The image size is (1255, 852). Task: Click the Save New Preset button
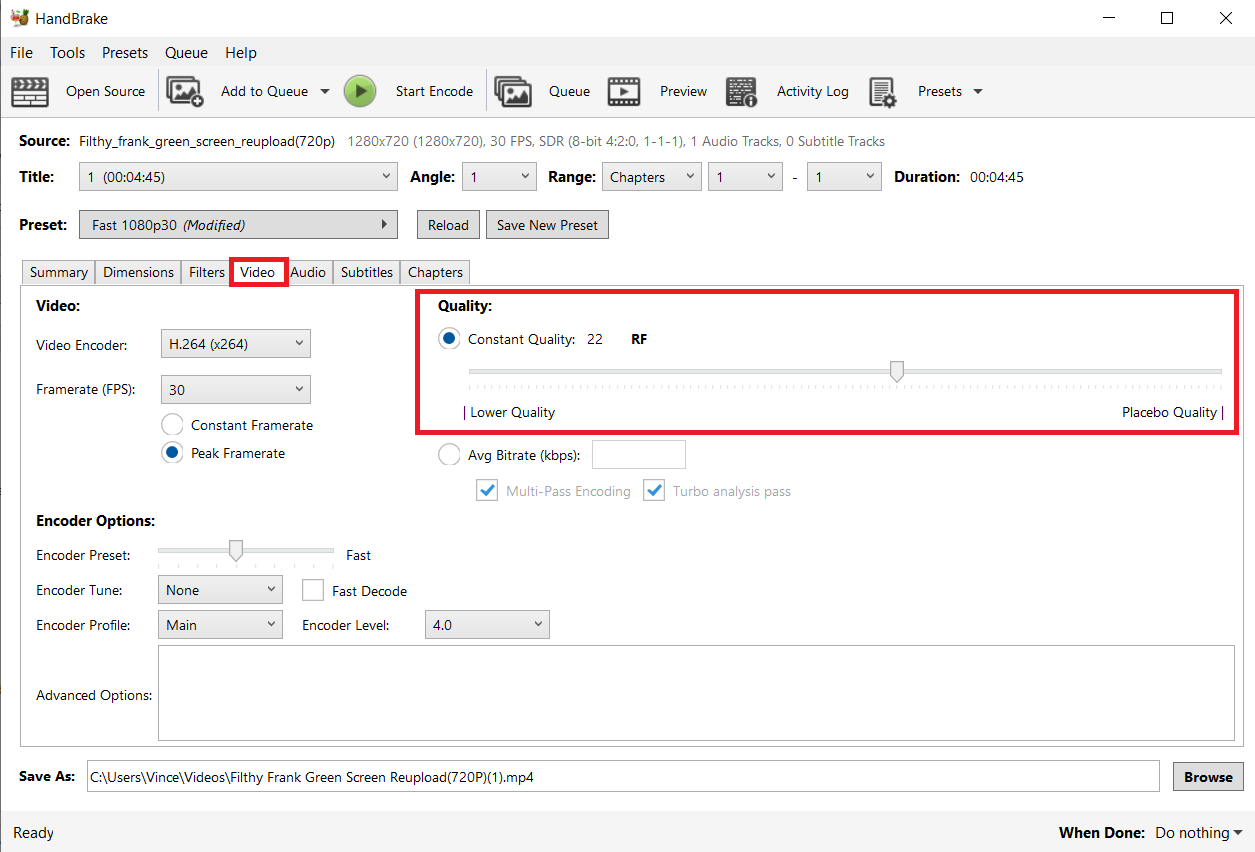[547, 224]
